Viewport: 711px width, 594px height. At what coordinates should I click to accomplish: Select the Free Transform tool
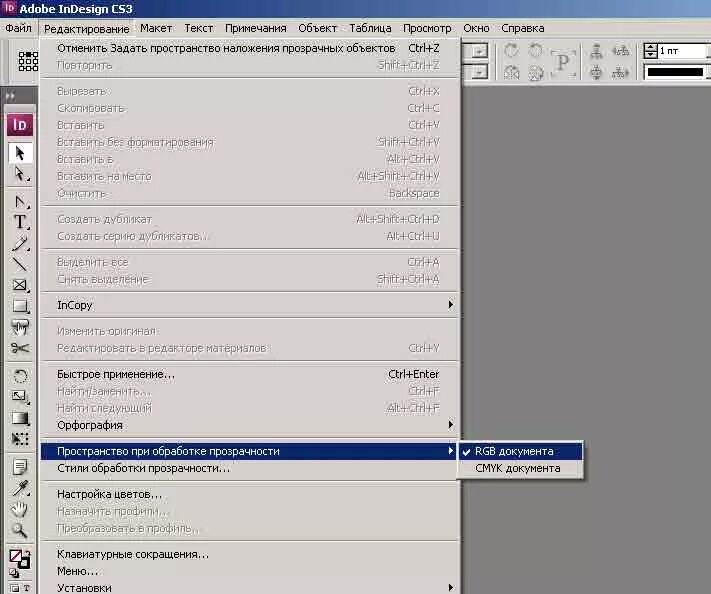pos(19,438)
